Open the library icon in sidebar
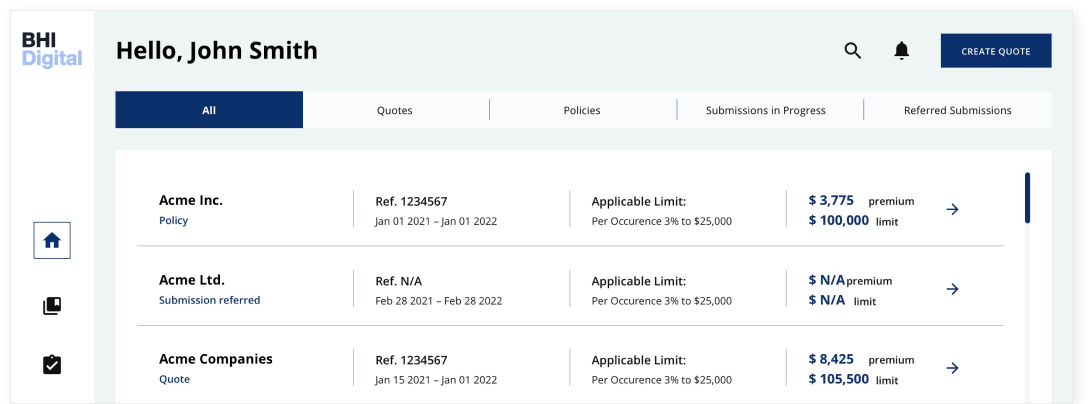 [x=52, y=306]
